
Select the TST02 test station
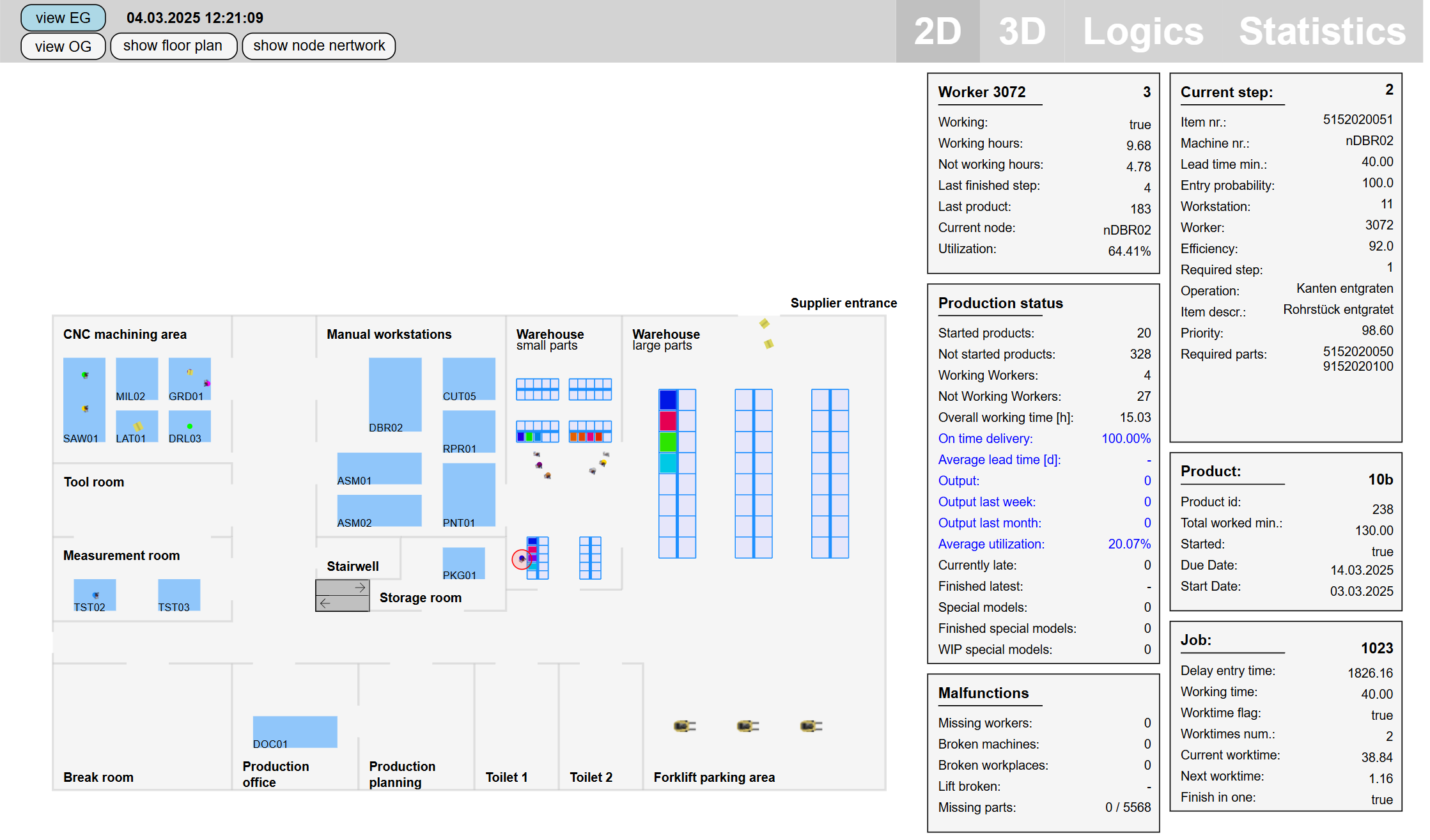(95, 595)
